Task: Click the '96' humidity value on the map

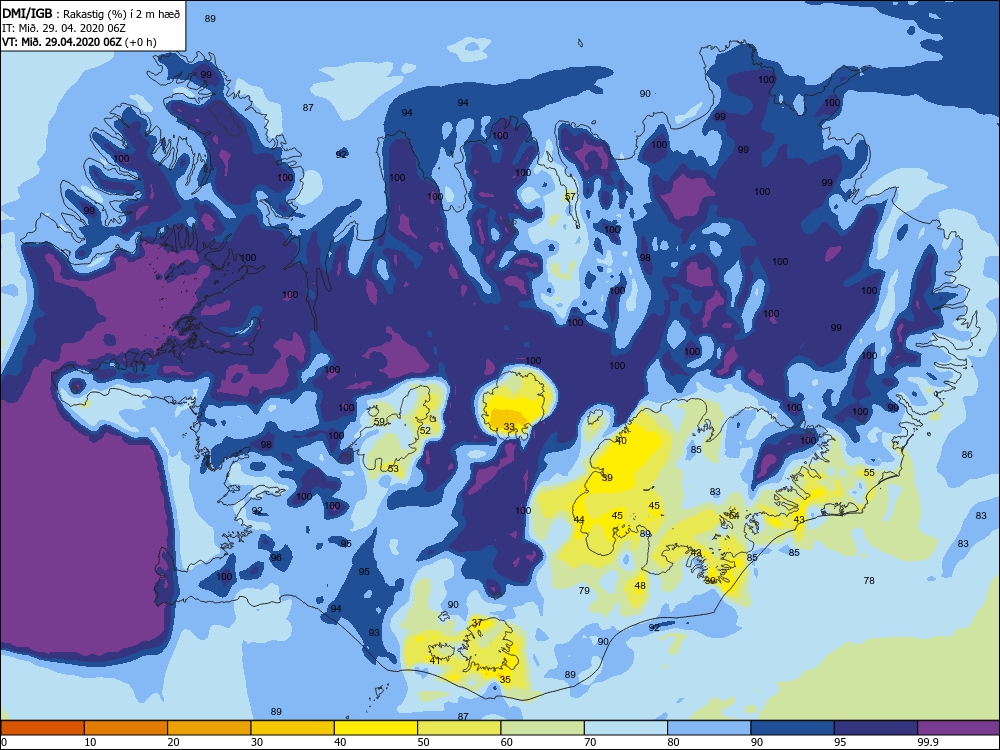Action: coord(276,557)
